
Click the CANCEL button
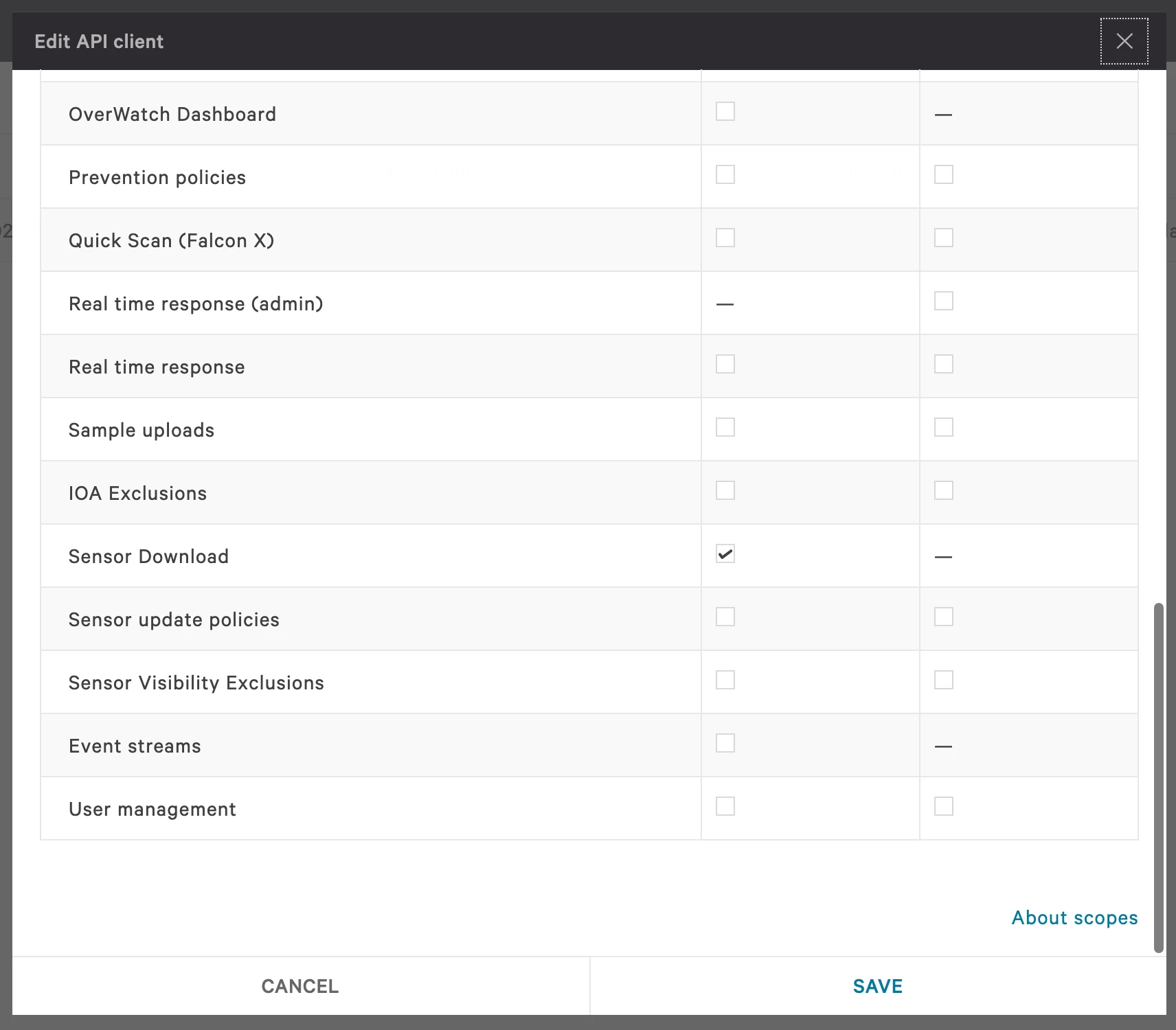300,986
